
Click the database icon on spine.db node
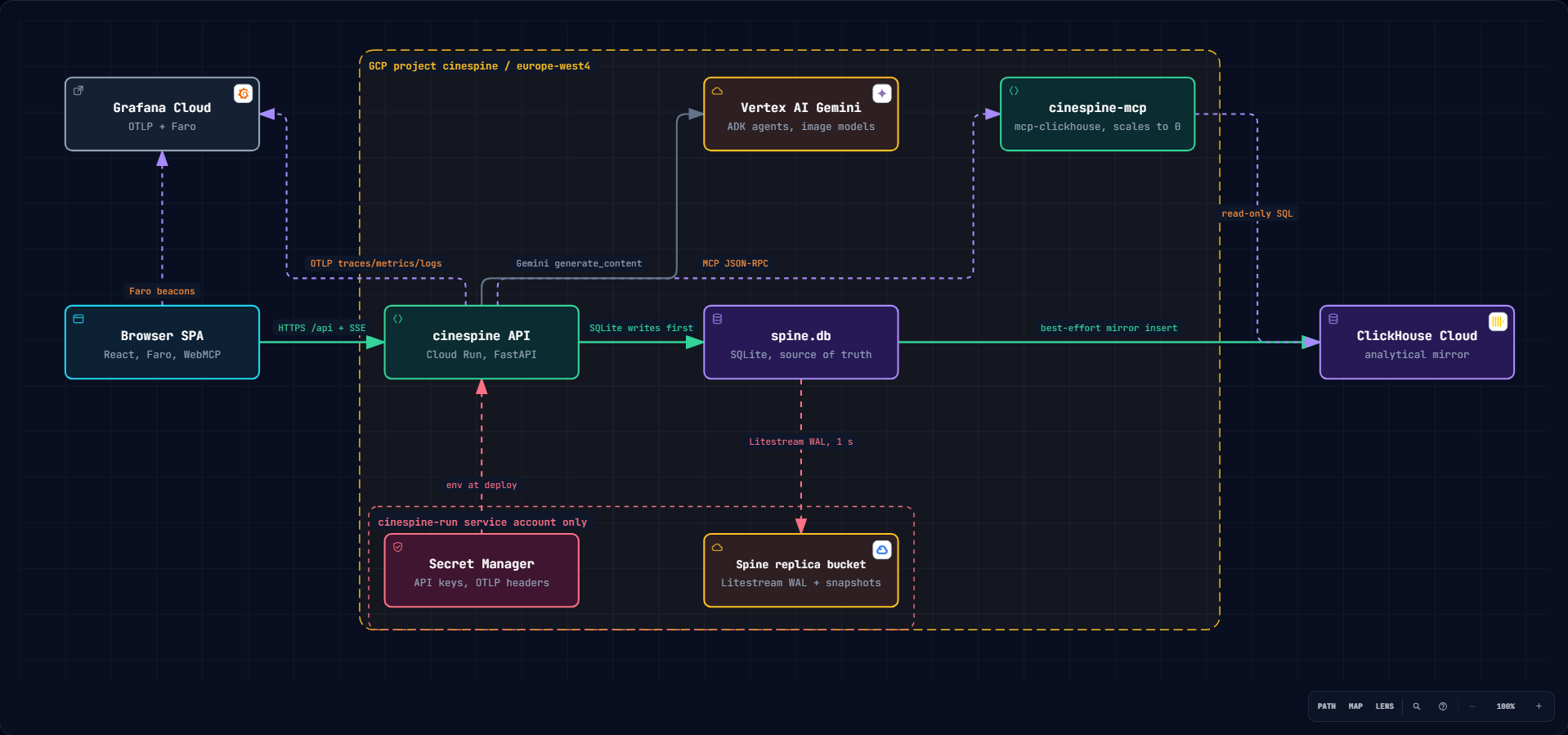point(717,319)
